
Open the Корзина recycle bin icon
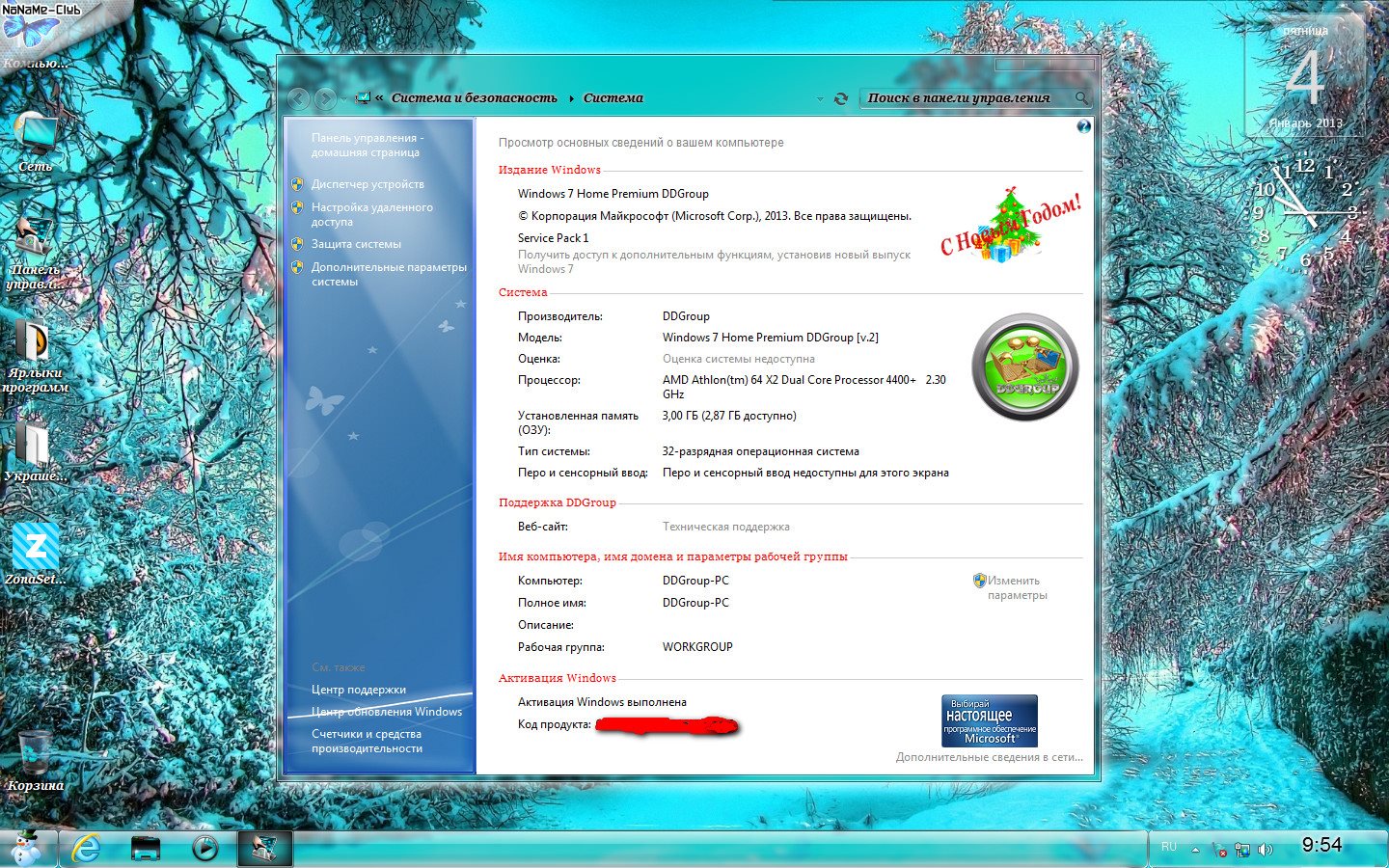tap(35, 761)
